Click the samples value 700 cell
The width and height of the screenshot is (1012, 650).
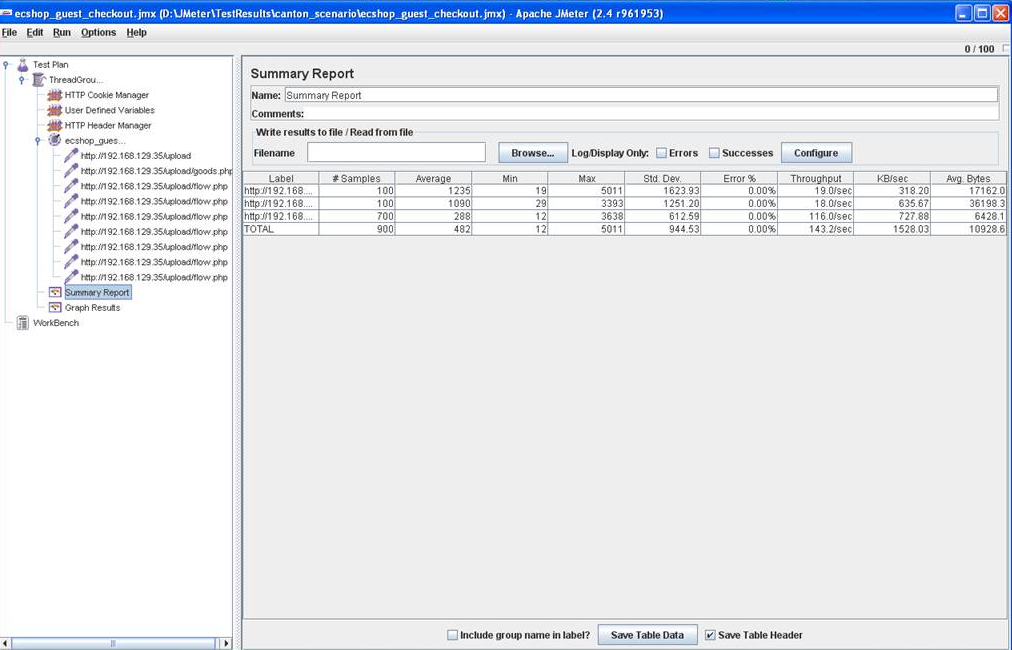pyautogui.click(x=357, y=216)
